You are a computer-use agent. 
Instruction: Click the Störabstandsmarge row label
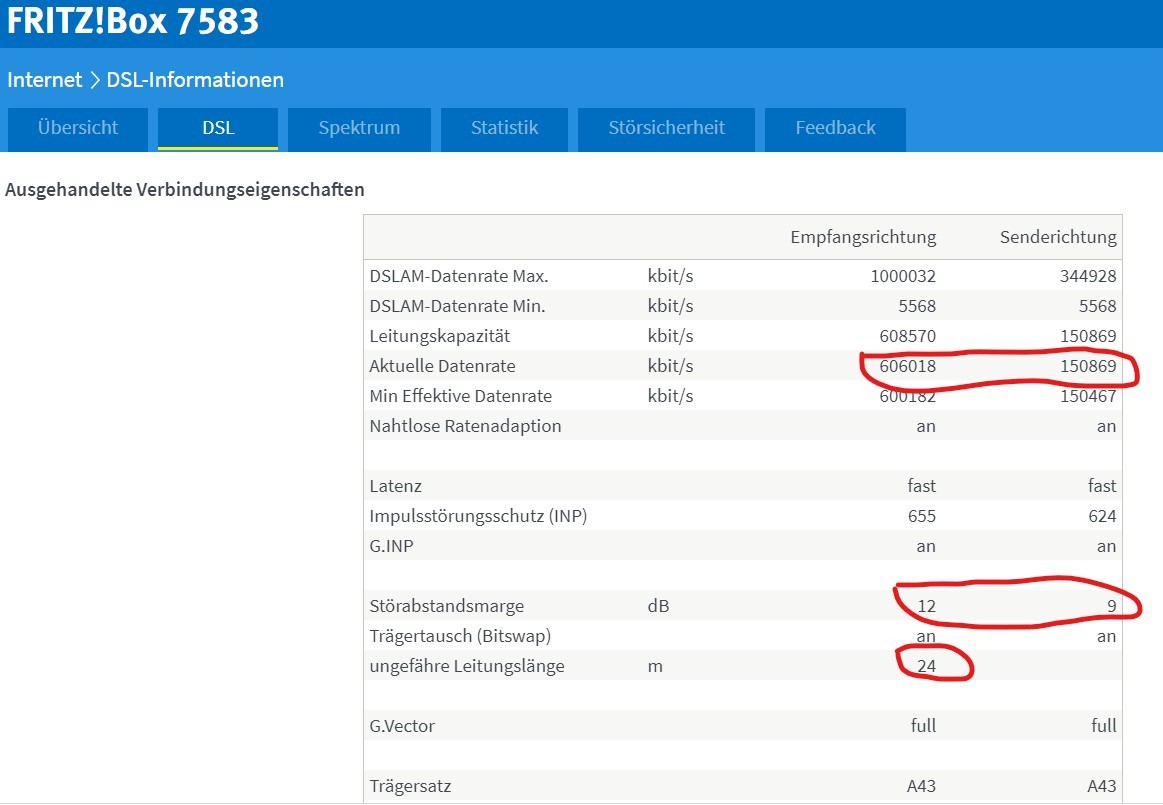pyautogui.click(x=446, y=606)
